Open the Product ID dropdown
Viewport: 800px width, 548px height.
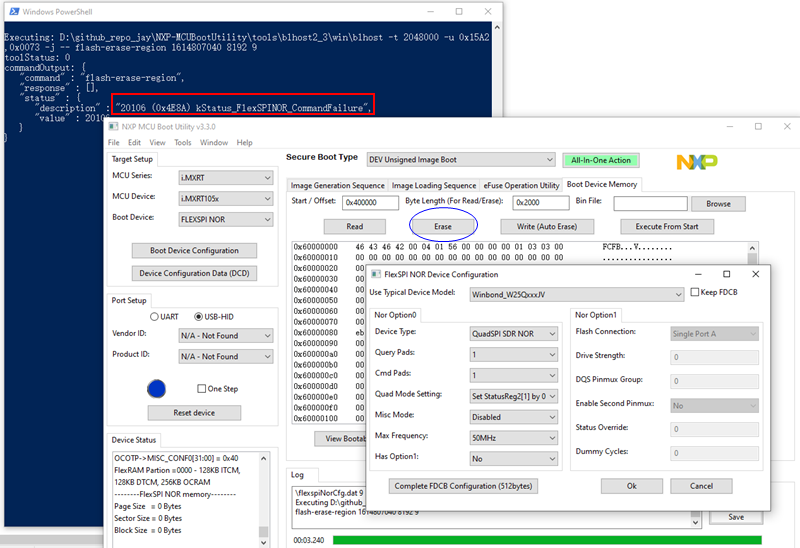coord(226,357)
